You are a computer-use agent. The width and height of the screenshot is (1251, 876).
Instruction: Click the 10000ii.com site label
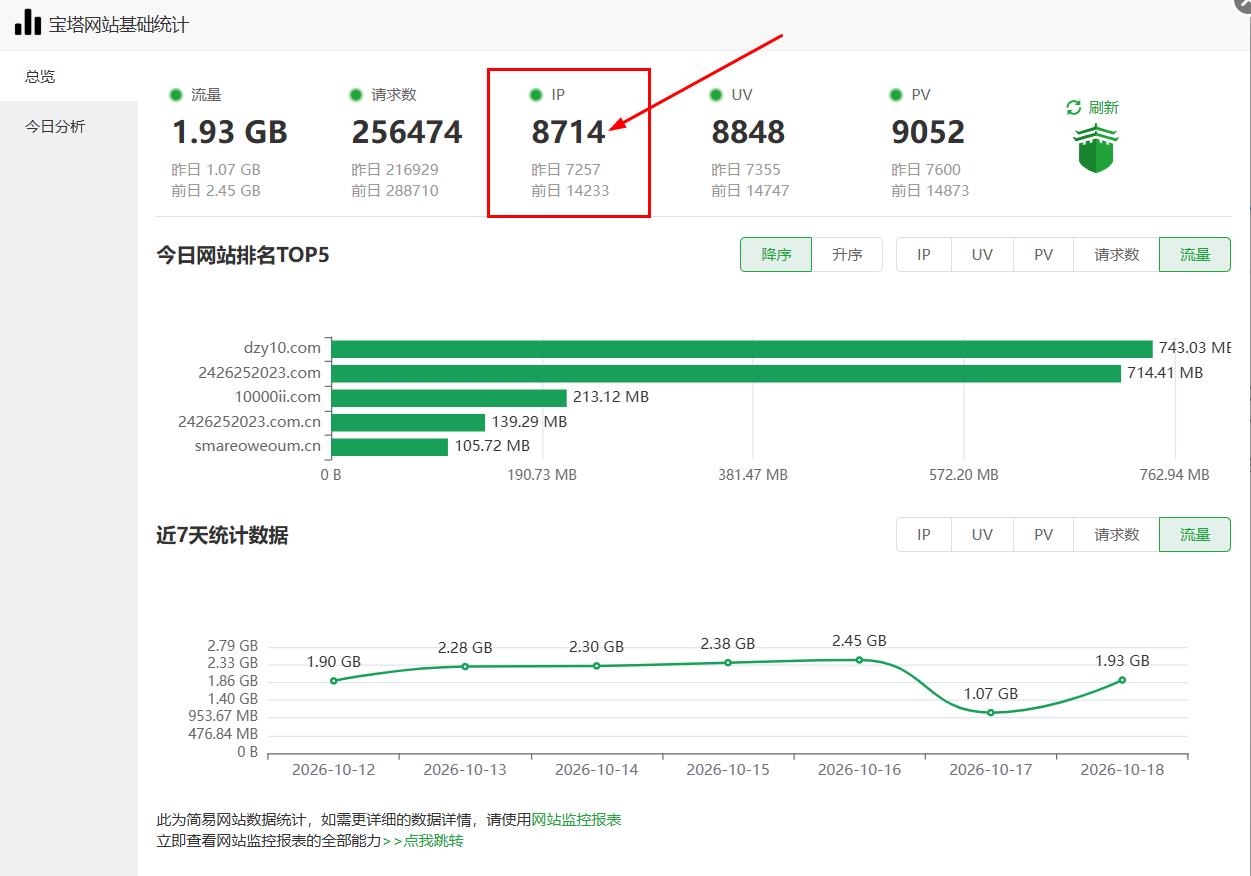(x=278, y=397)
